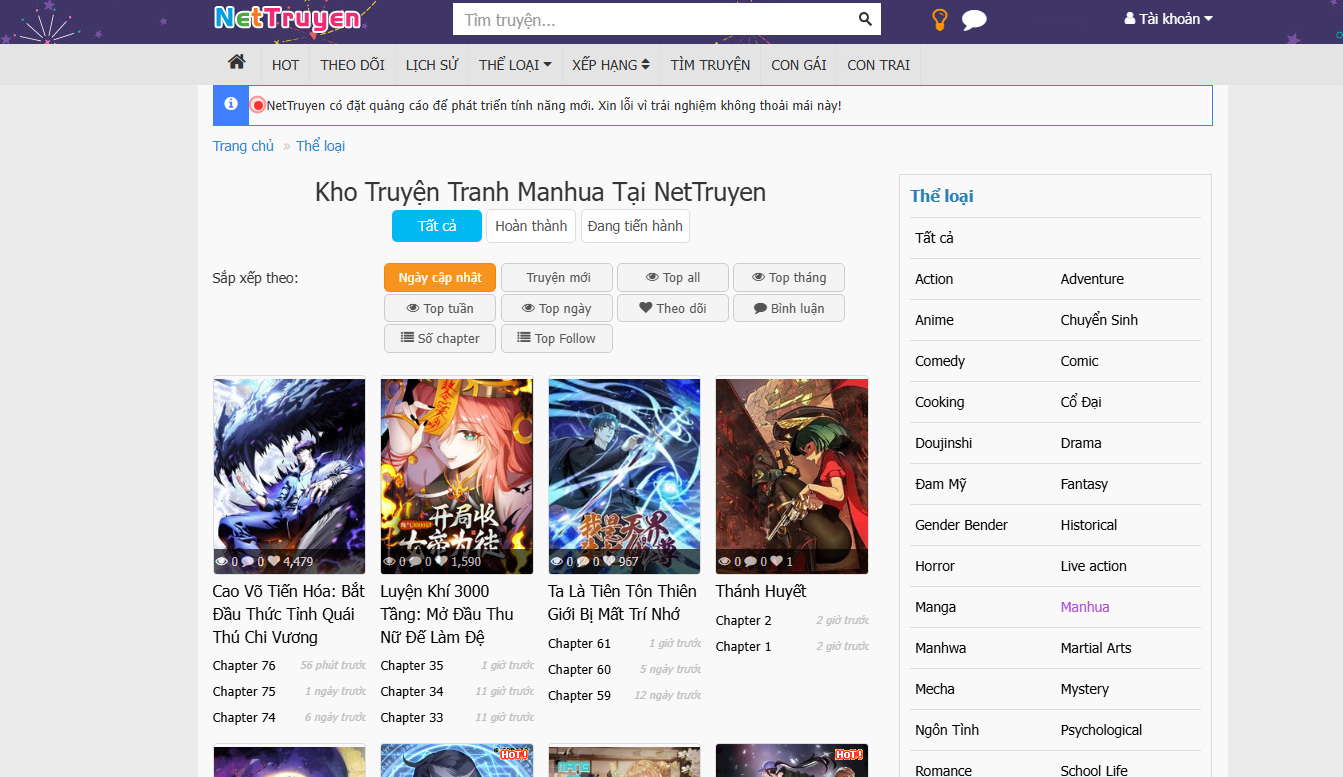Screen dimensions: 1343x777
Task: Click the blue info icon on notice bar
Action: coord(231,105)
